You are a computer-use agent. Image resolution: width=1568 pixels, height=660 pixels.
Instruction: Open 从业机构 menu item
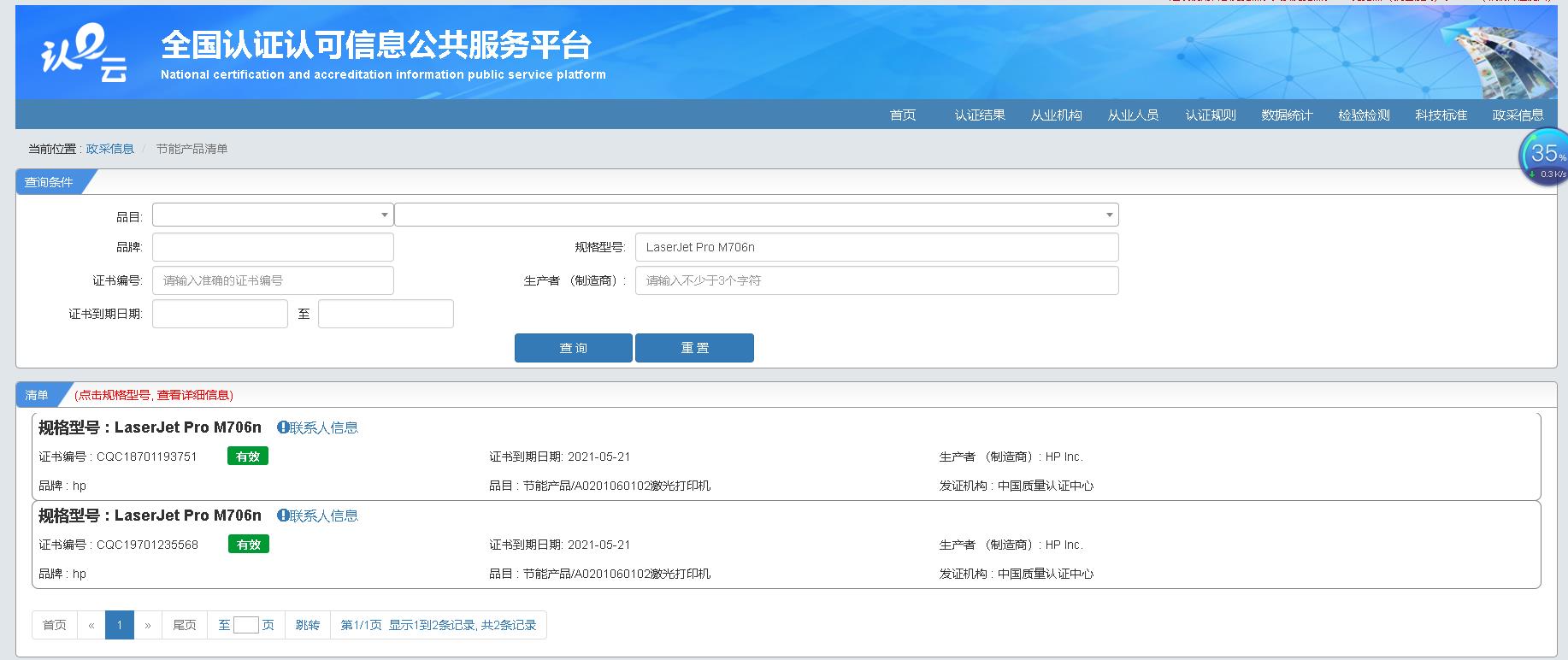click(x=1057, y=115)
